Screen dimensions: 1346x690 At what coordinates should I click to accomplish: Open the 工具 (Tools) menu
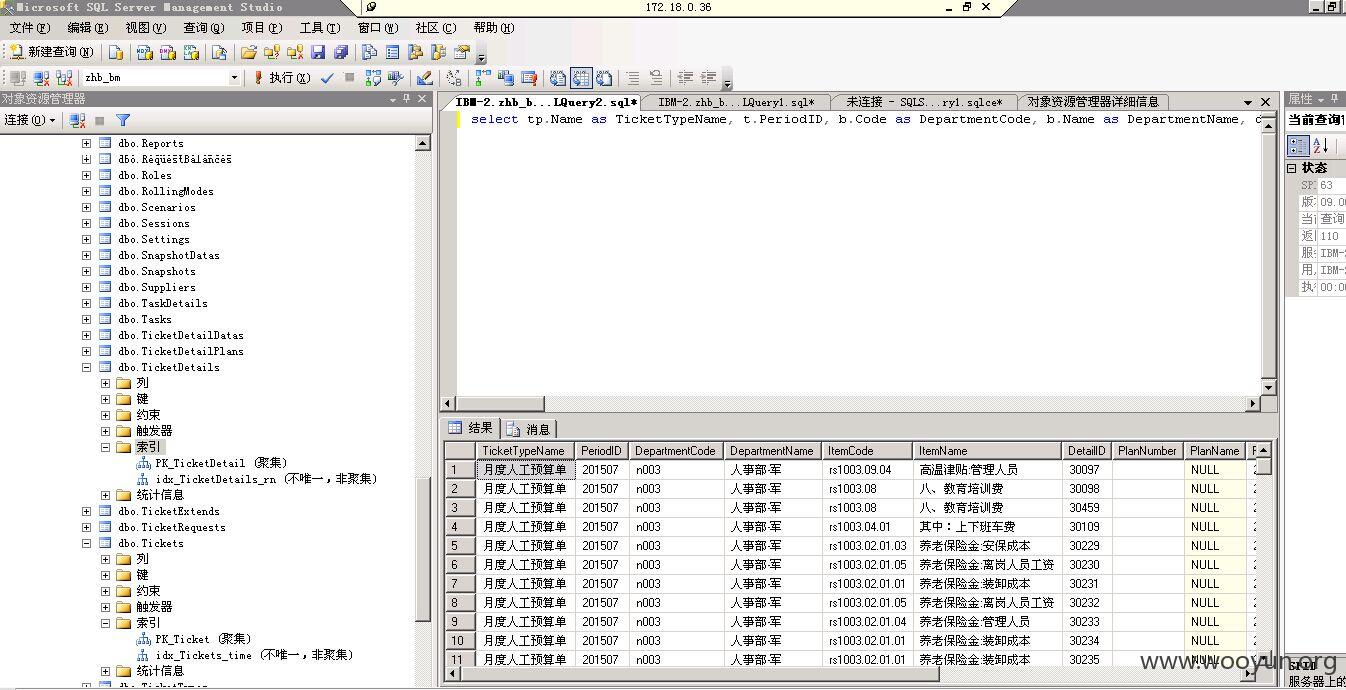pos(319,27)
